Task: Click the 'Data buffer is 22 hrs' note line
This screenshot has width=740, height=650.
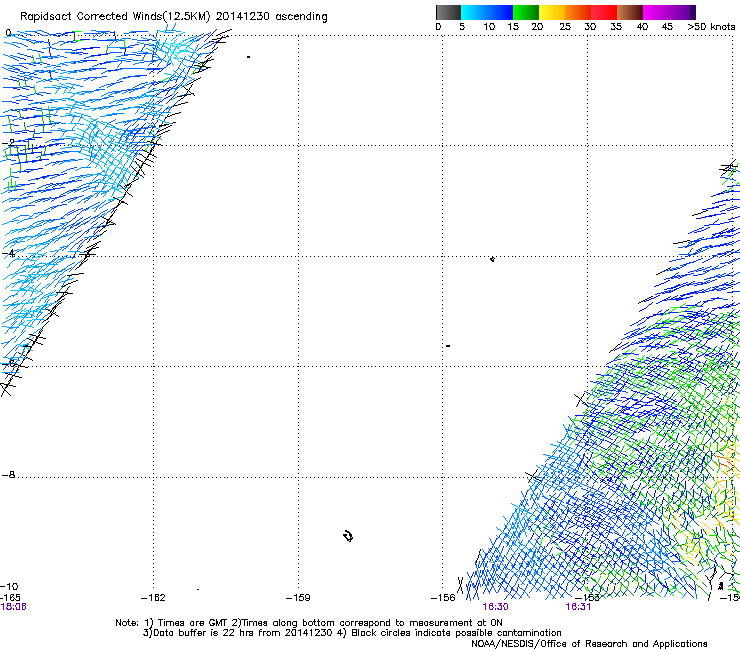Action: tap(352, 633)
